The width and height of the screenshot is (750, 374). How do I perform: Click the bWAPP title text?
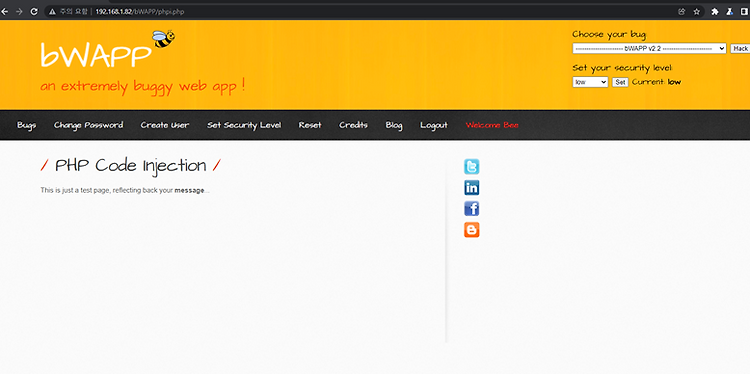95,55
